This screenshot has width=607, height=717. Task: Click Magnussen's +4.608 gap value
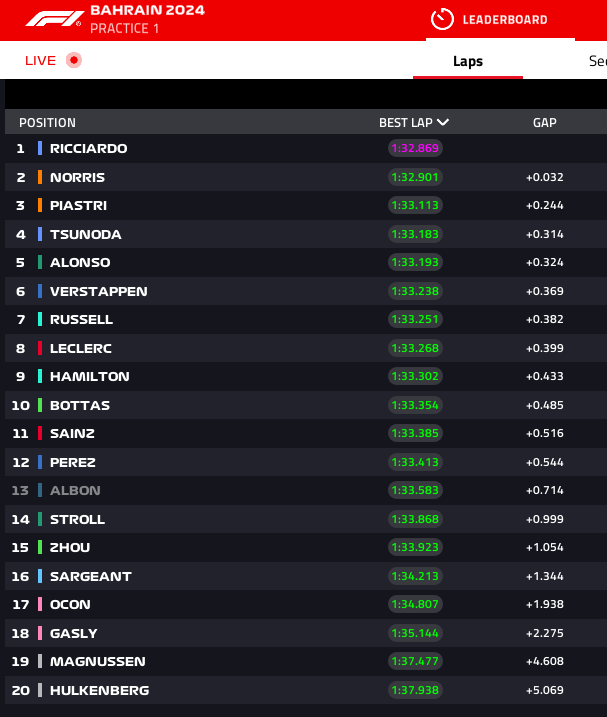click(x=544, y=661)
